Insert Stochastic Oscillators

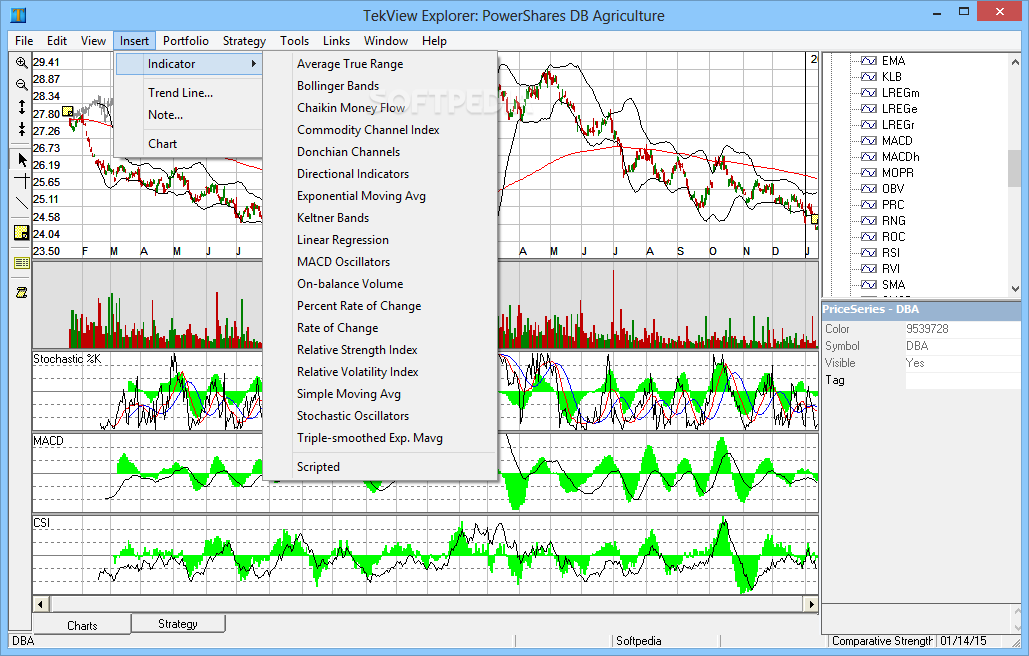click(x=380, y=416)
